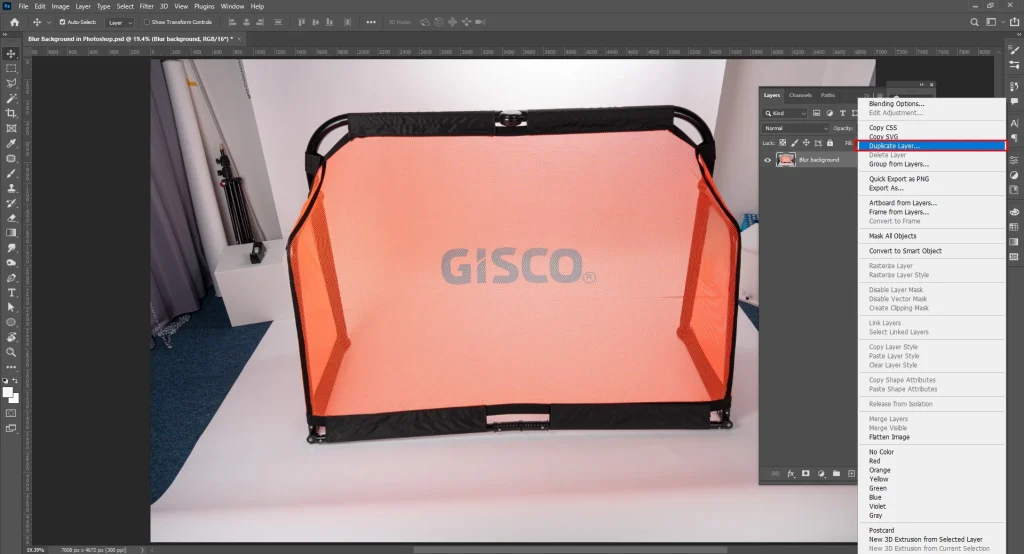Select the Horizontal Type tool
1024x554 pixels.
[x=11, y=293]
